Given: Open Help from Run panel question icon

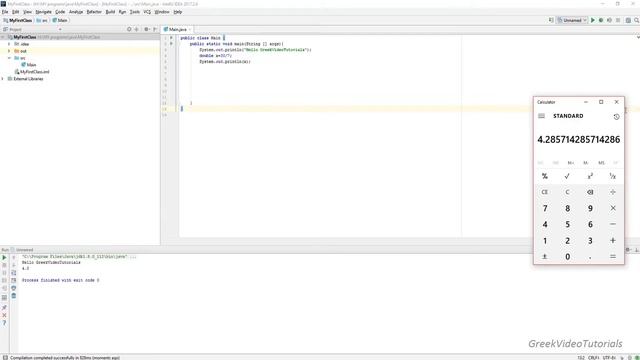Looking at the screenshot, I should coord(4,323).
